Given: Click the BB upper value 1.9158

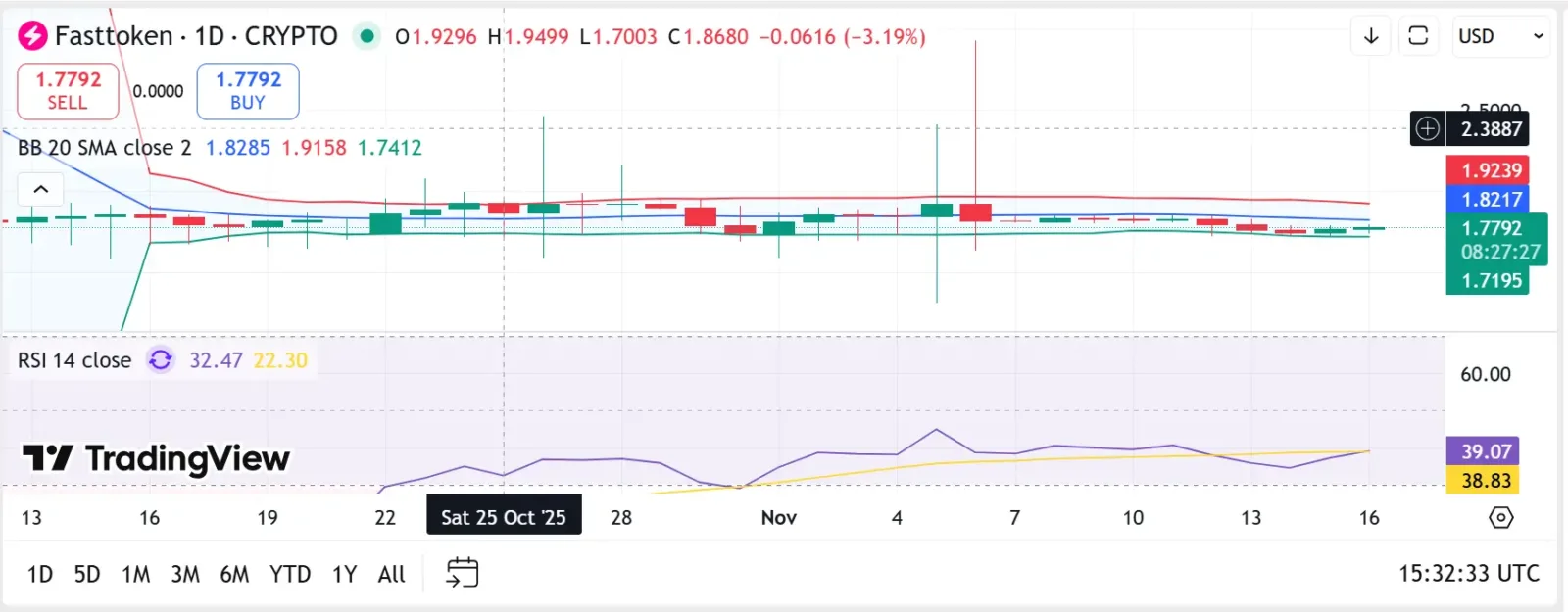Looking at the screenshot, I should click(314, 148).
